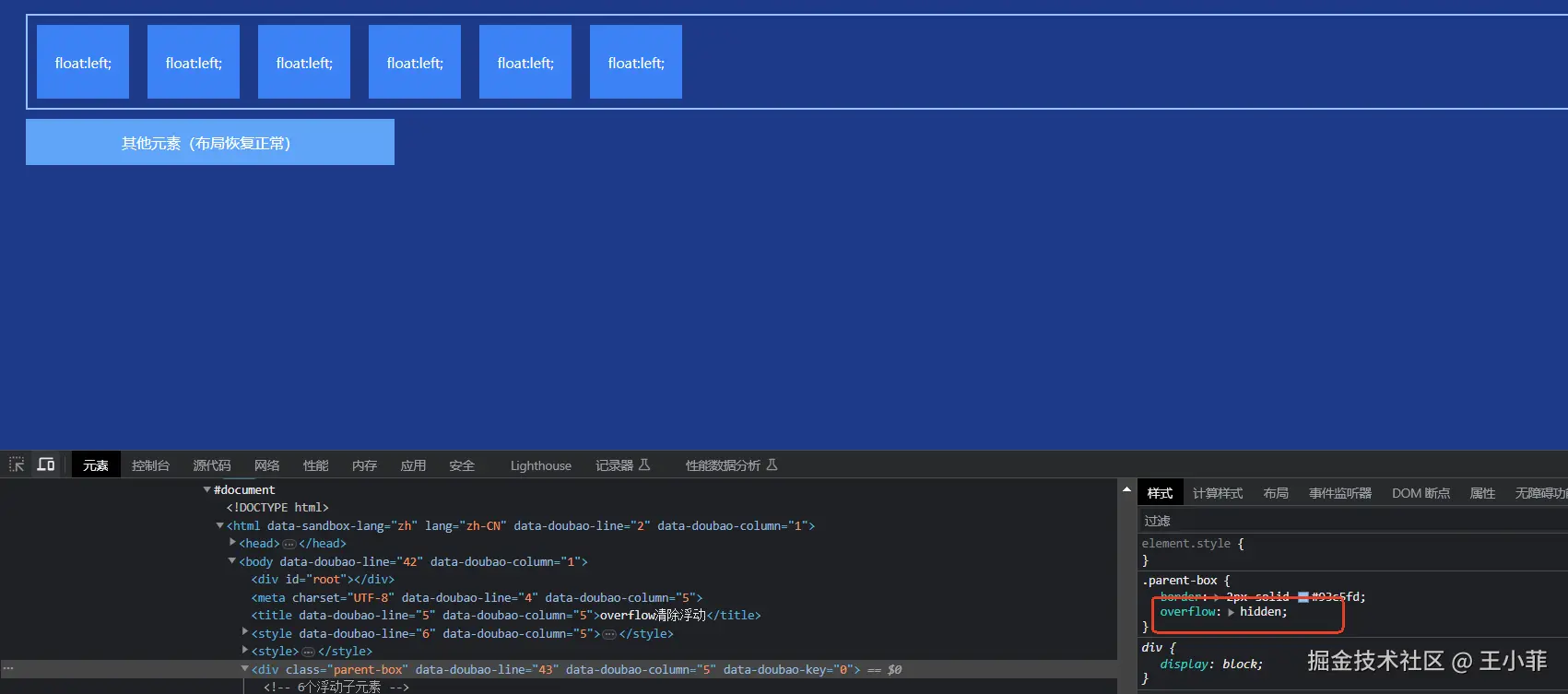Image resolution: width=1568 pixels, height=694 pixels.
Task: Select the title overflow清除浮动 row
Action: tap(506, 616)
